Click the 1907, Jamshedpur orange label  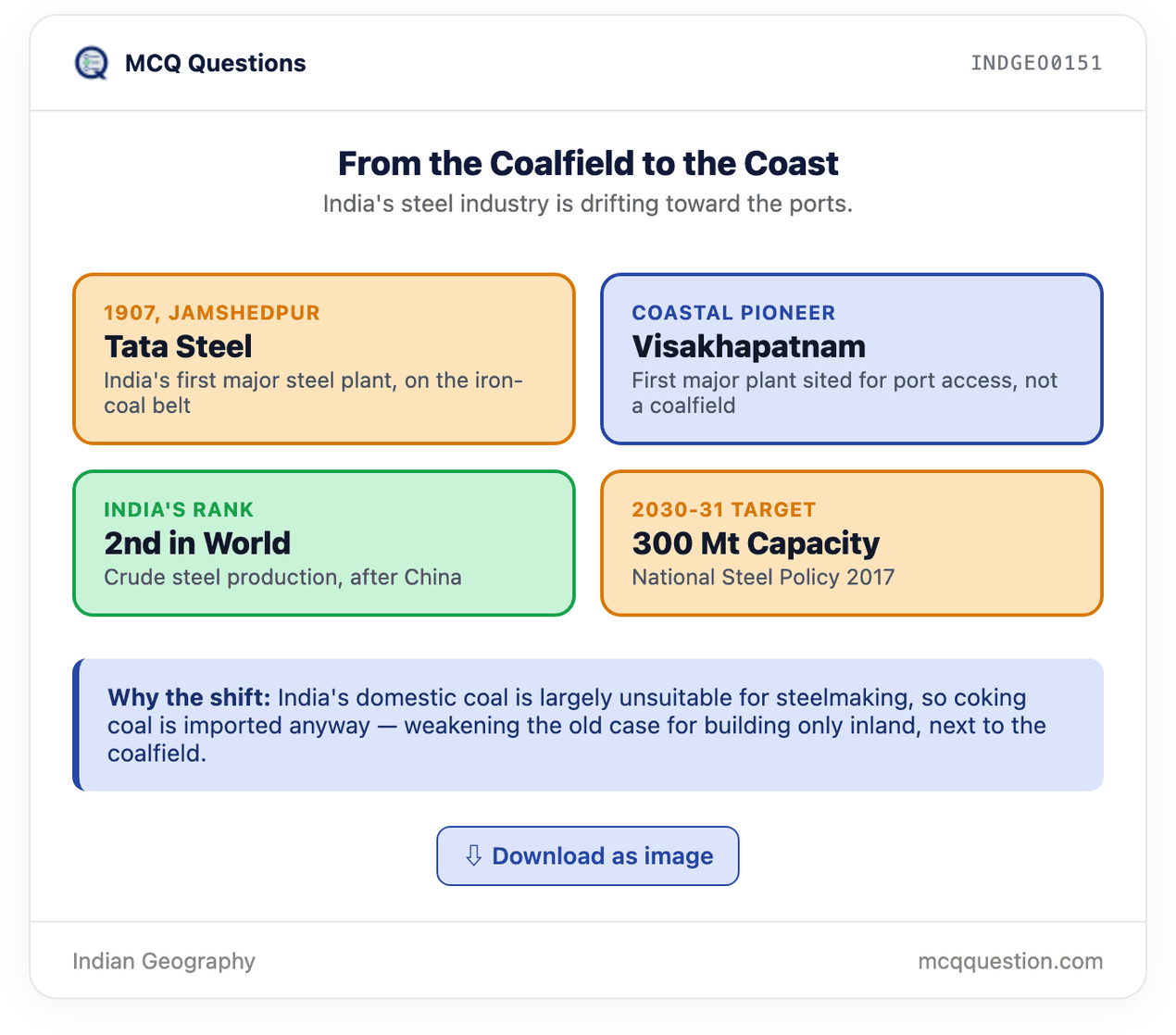click(212, 313)
